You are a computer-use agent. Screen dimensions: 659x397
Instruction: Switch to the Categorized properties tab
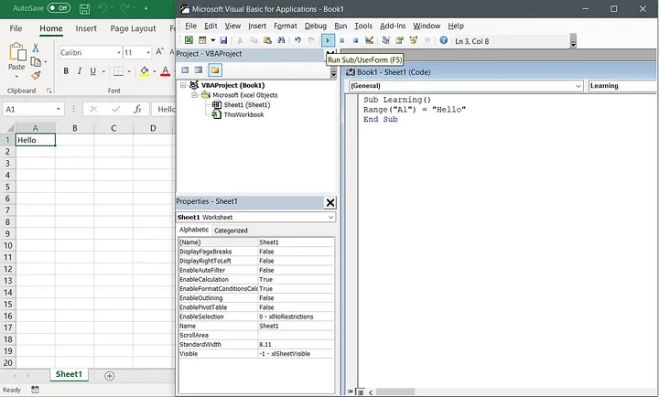[231, 230]
